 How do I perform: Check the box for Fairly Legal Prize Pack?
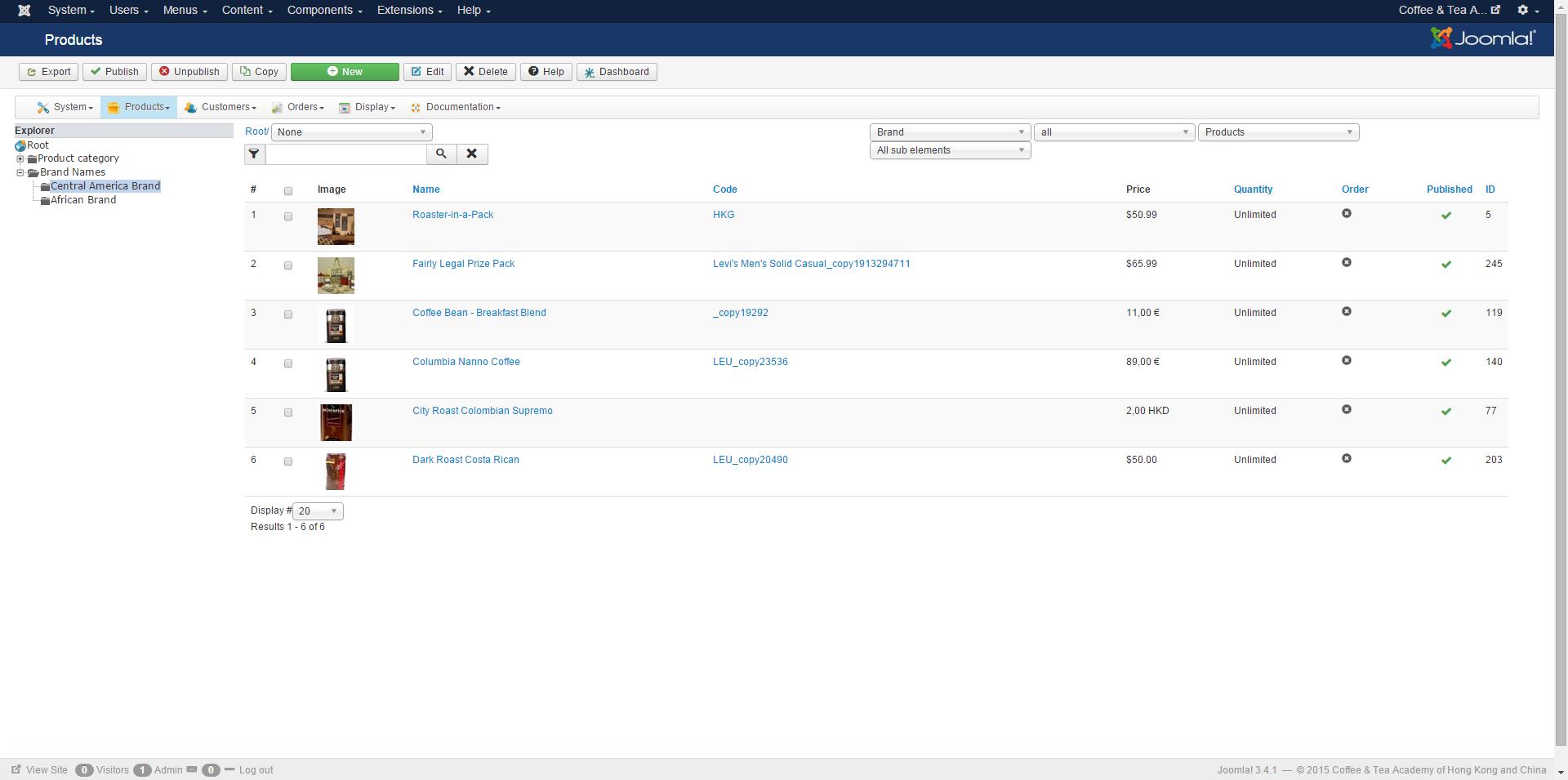288,265
